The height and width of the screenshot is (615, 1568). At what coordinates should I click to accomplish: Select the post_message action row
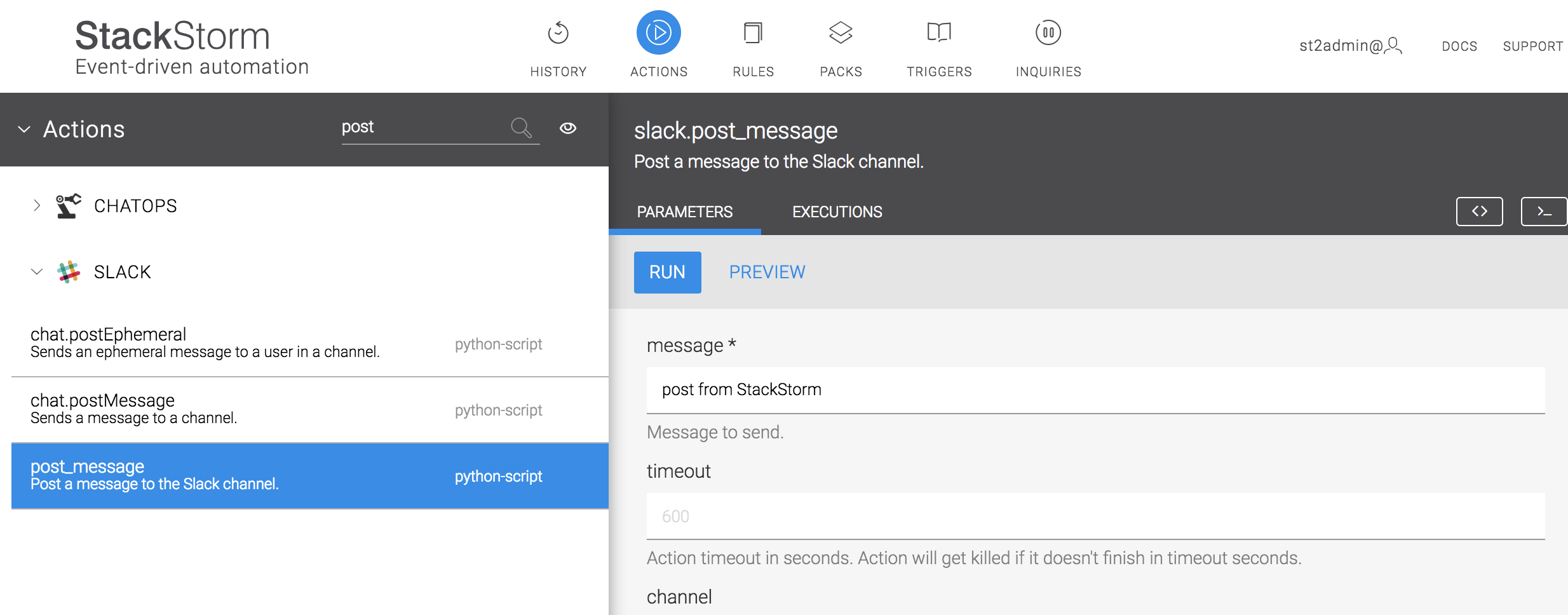tap(310, 476)
